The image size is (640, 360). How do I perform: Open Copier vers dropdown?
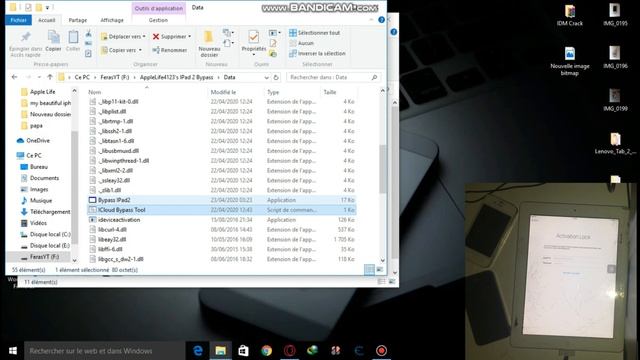122,50
